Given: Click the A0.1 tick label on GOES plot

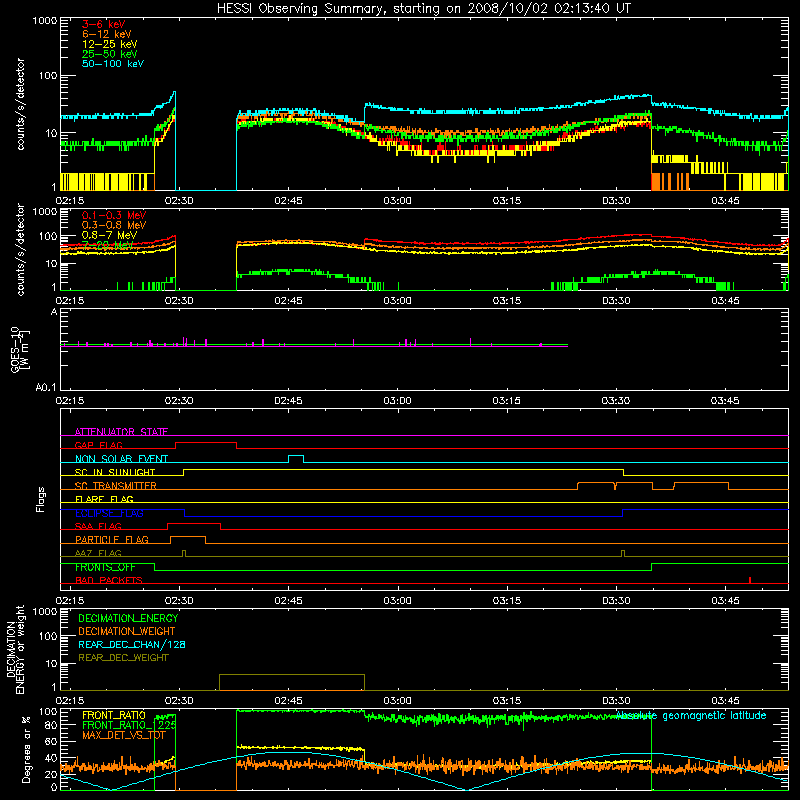Looking at the screenshot, I should click(46, 388).
